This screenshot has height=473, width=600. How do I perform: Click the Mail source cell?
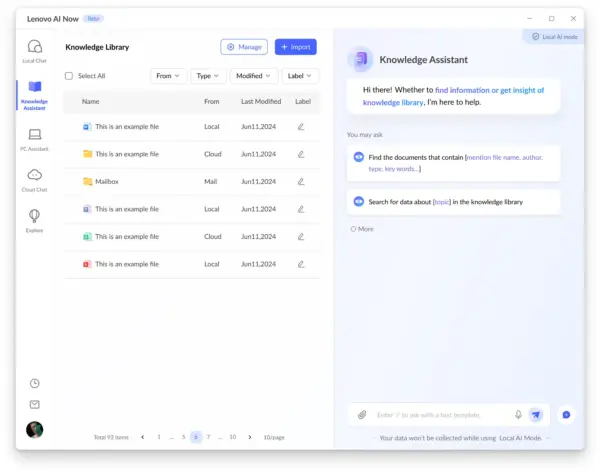[210, 181]
